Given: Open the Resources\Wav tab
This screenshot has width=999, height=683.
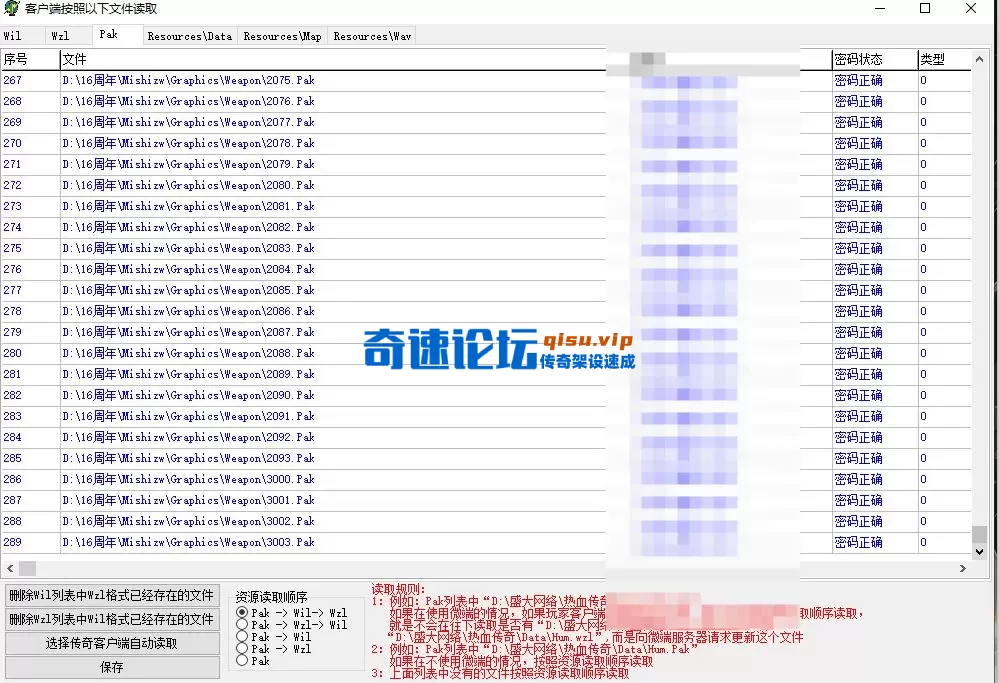Looking at the screenshot, I should (371, 35).
